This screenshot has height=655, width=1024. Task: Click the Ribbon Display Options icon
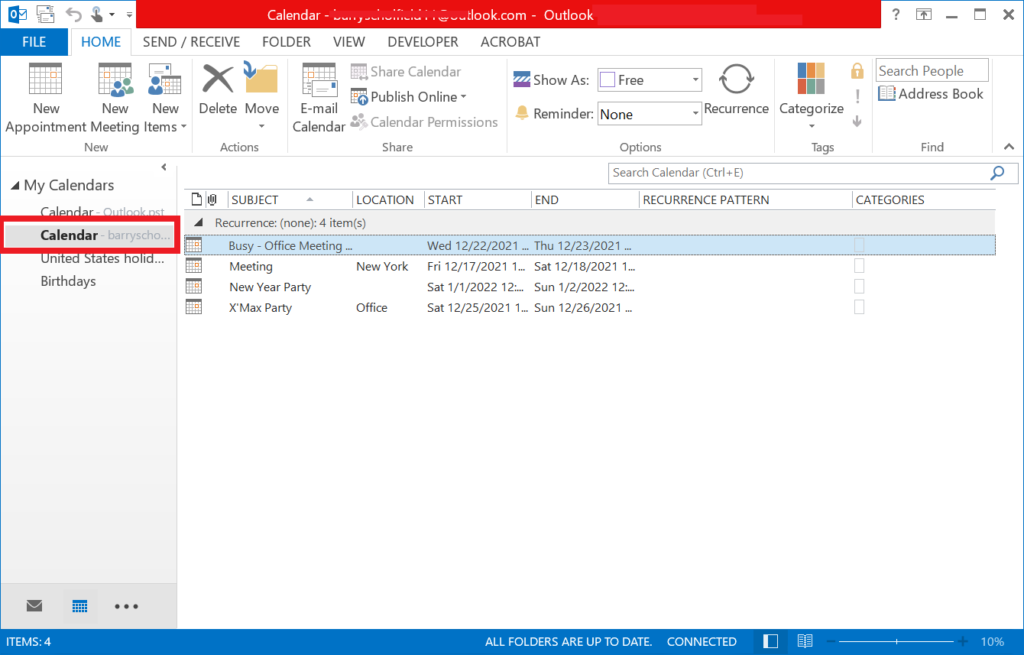click(923, 14)
